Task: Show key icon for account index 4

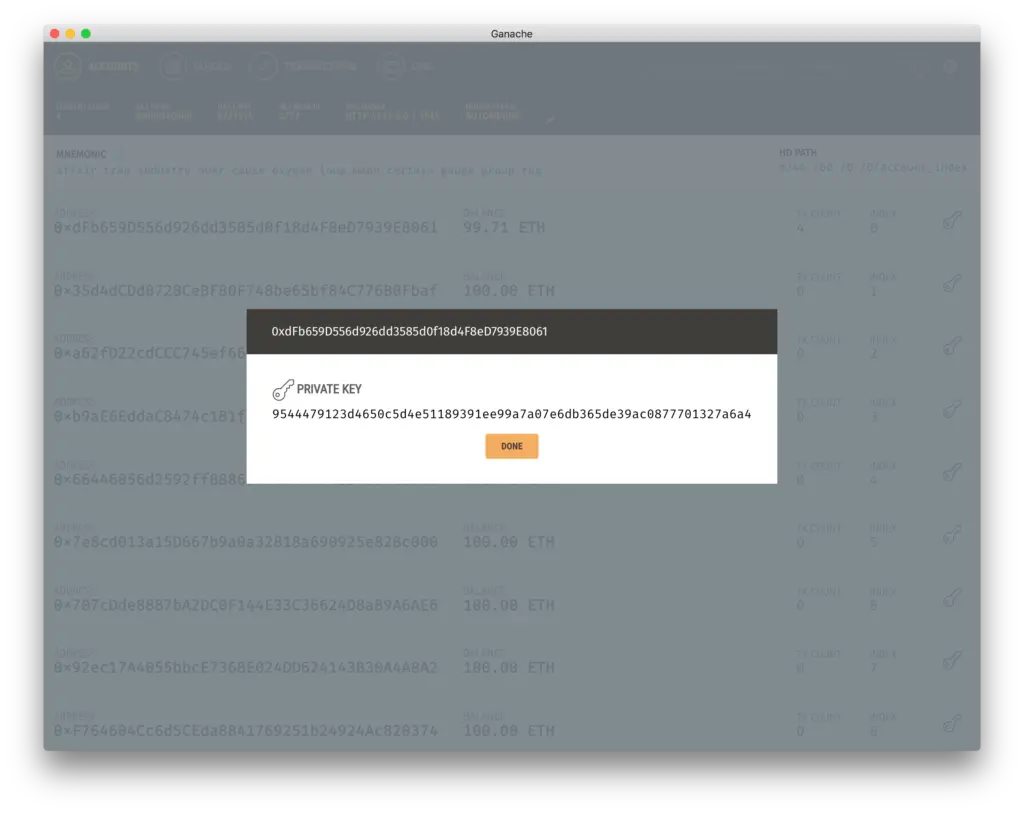Action: (x=953, y=472)
